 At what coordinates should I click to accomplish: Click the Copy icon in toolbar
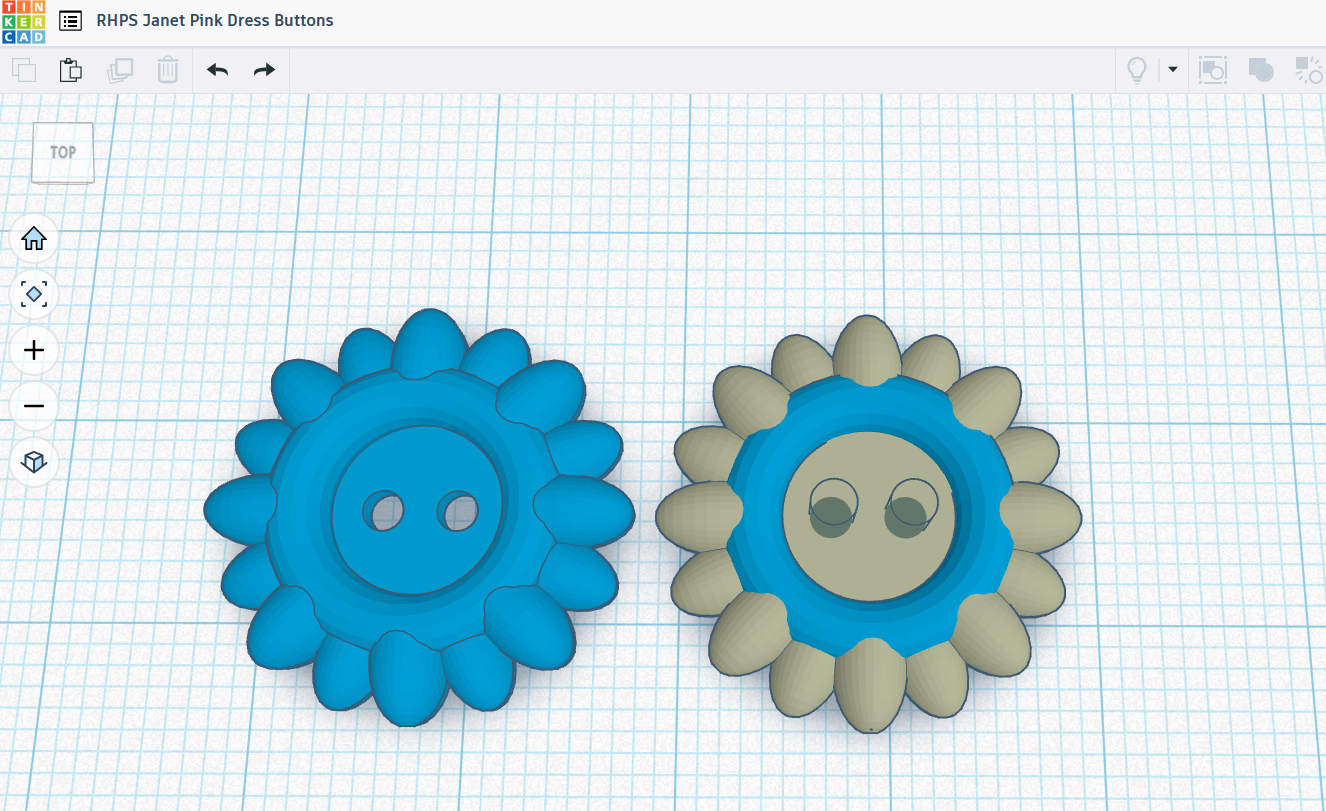point(24,70)
